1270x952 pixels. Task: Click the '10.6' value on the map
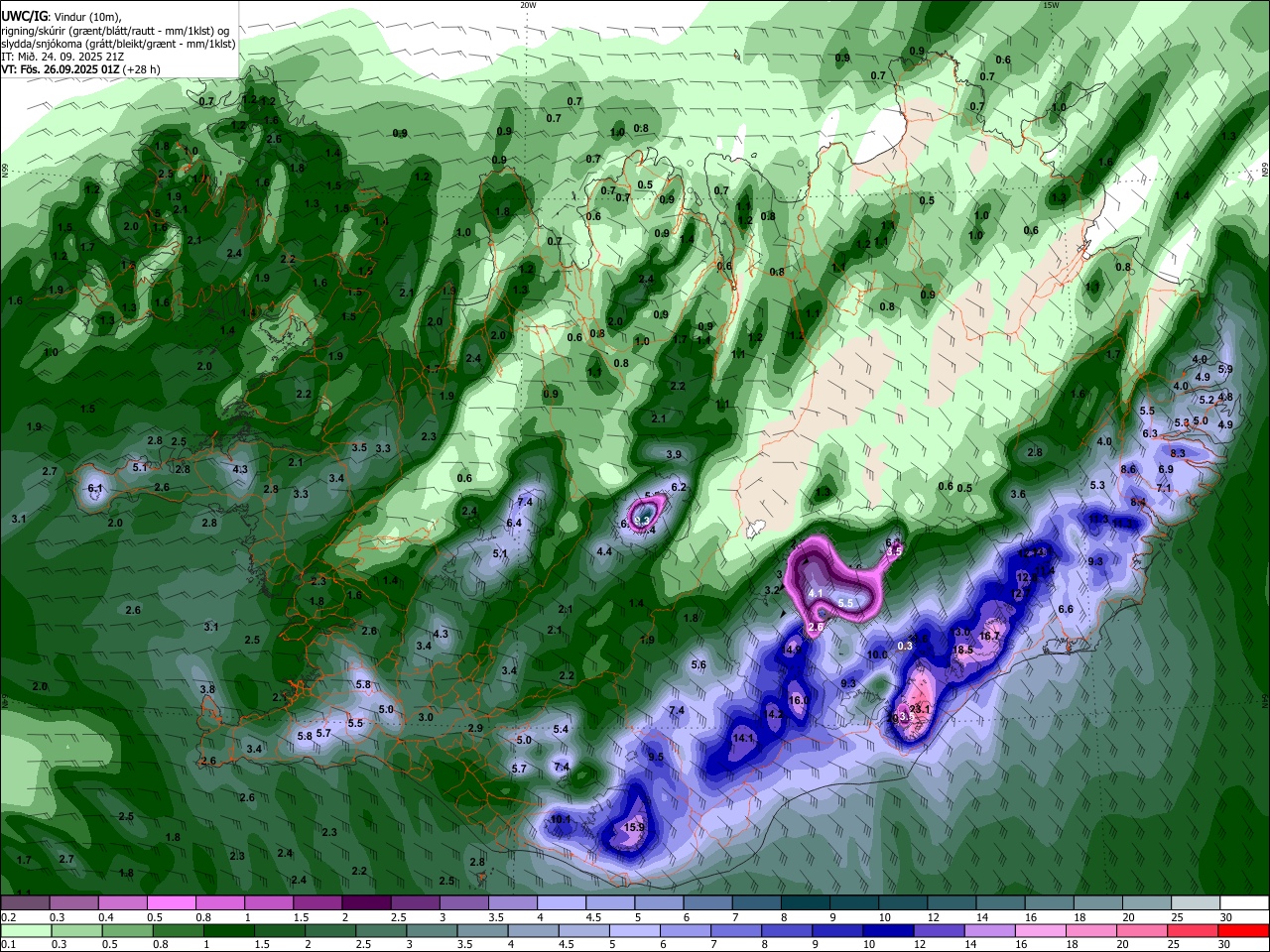(878, 654)
